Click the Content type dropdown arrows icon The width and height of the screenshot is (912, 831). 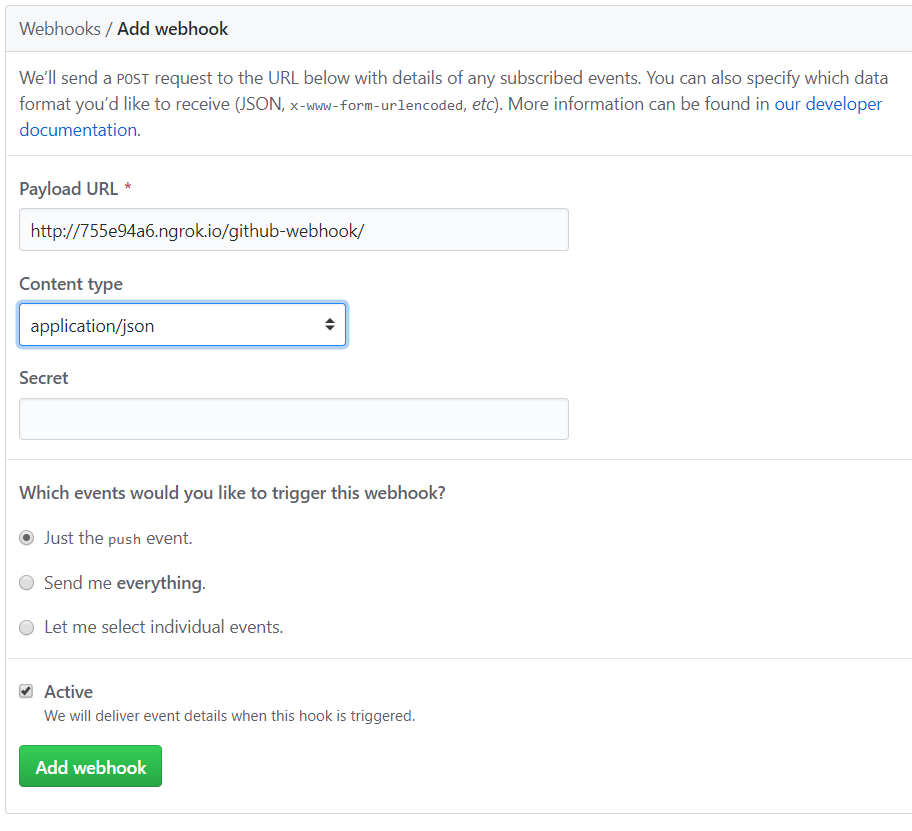click(x=330, y=324)
